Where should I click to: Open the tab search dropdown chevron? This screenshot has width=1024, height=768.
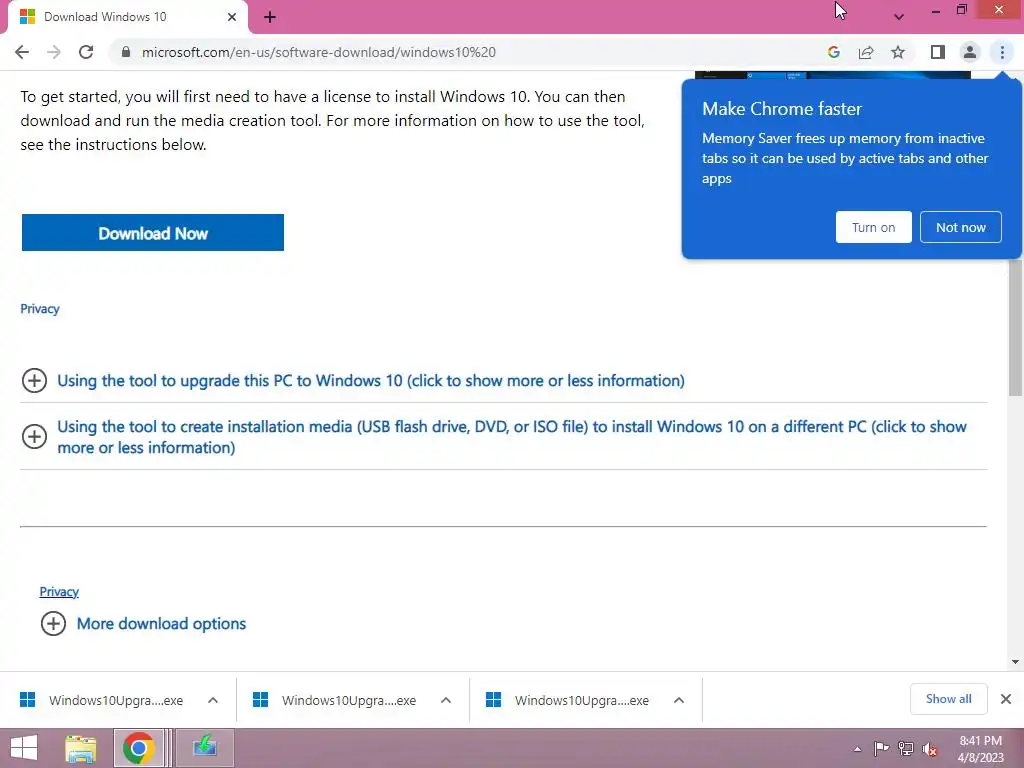[899, 17]
